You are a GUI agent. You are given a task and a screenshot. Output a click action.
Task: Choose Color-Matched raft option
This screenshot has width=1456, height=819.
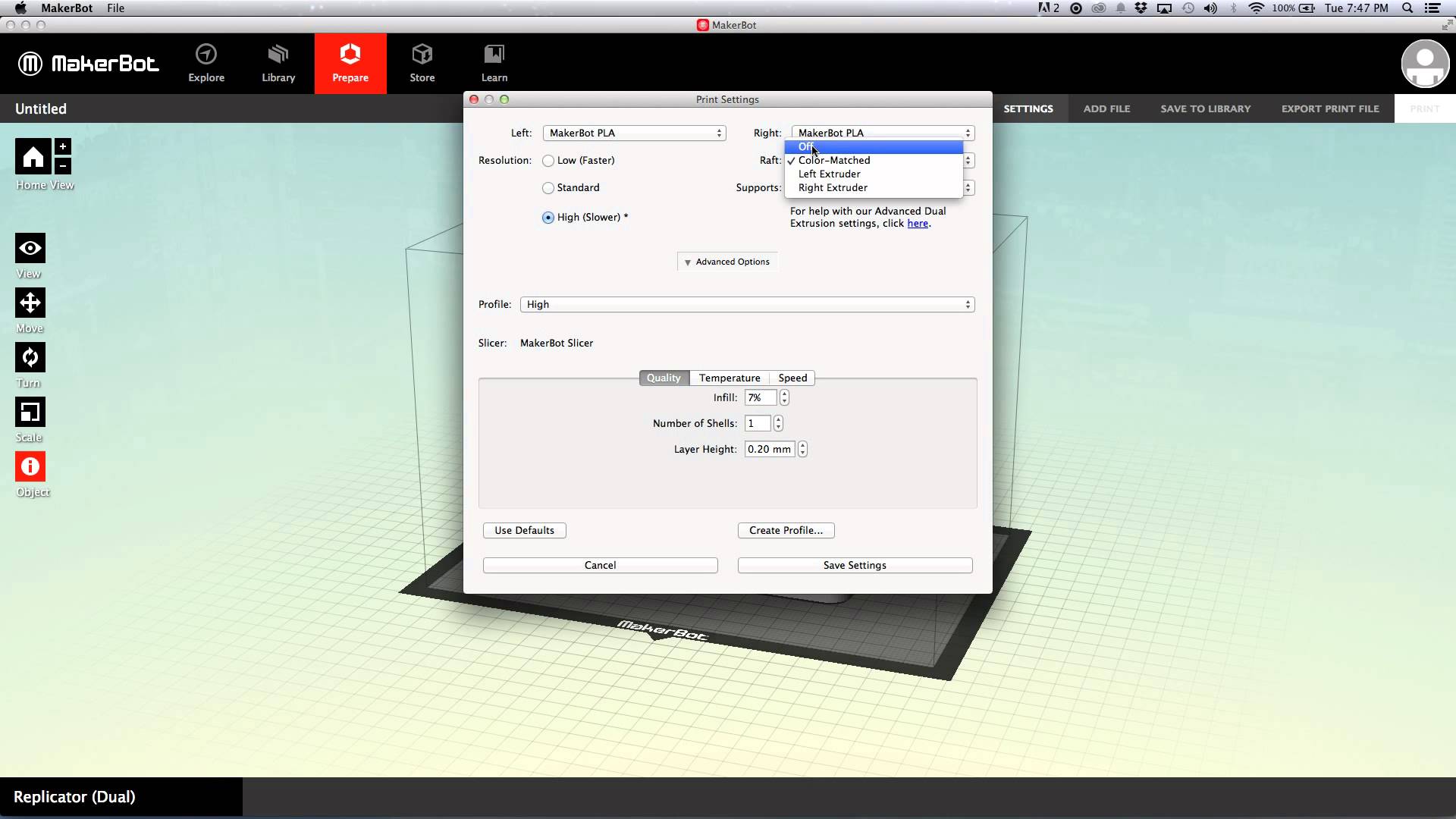[x=874, y=161]
